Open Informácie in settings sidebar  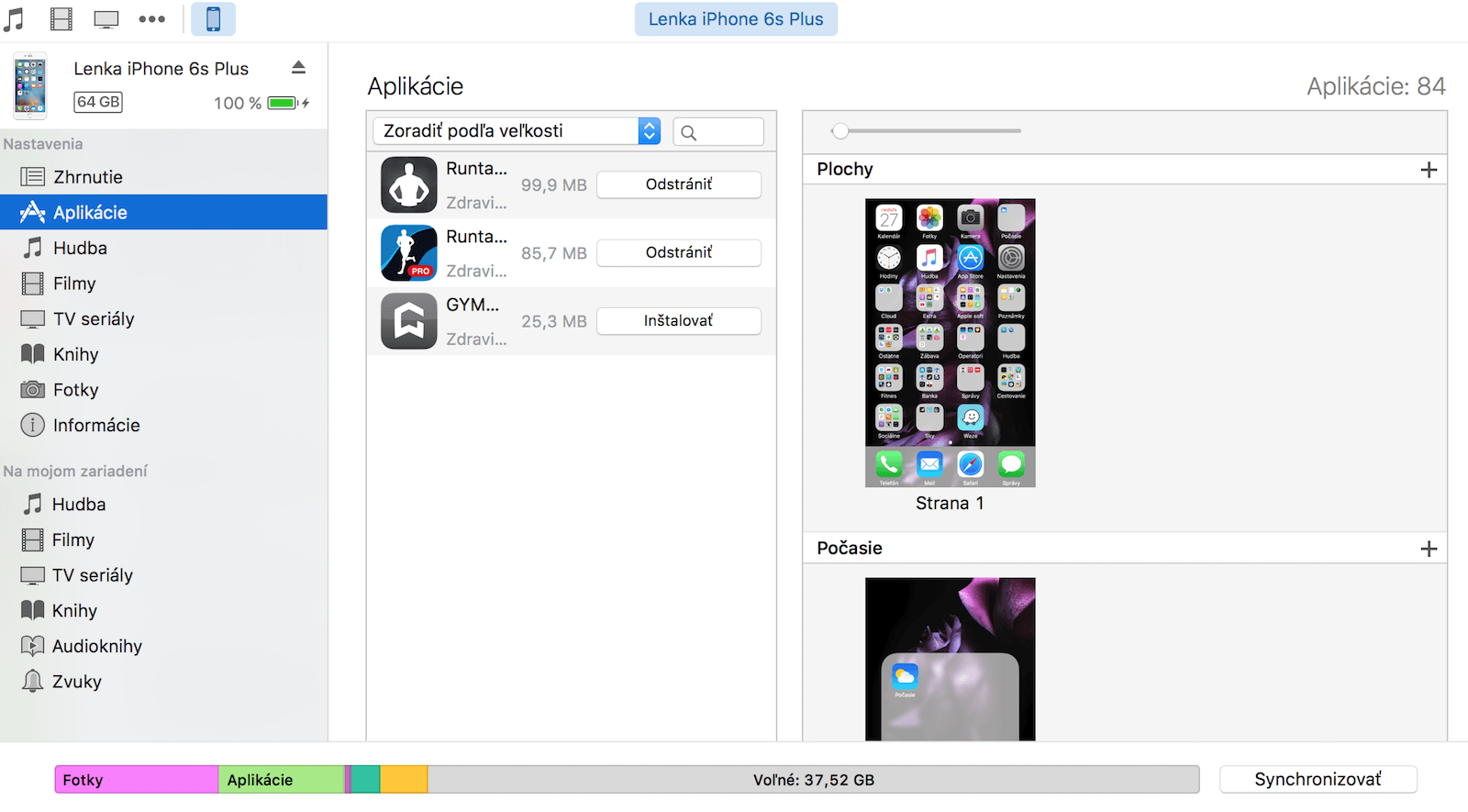click(x=163, y=425)
